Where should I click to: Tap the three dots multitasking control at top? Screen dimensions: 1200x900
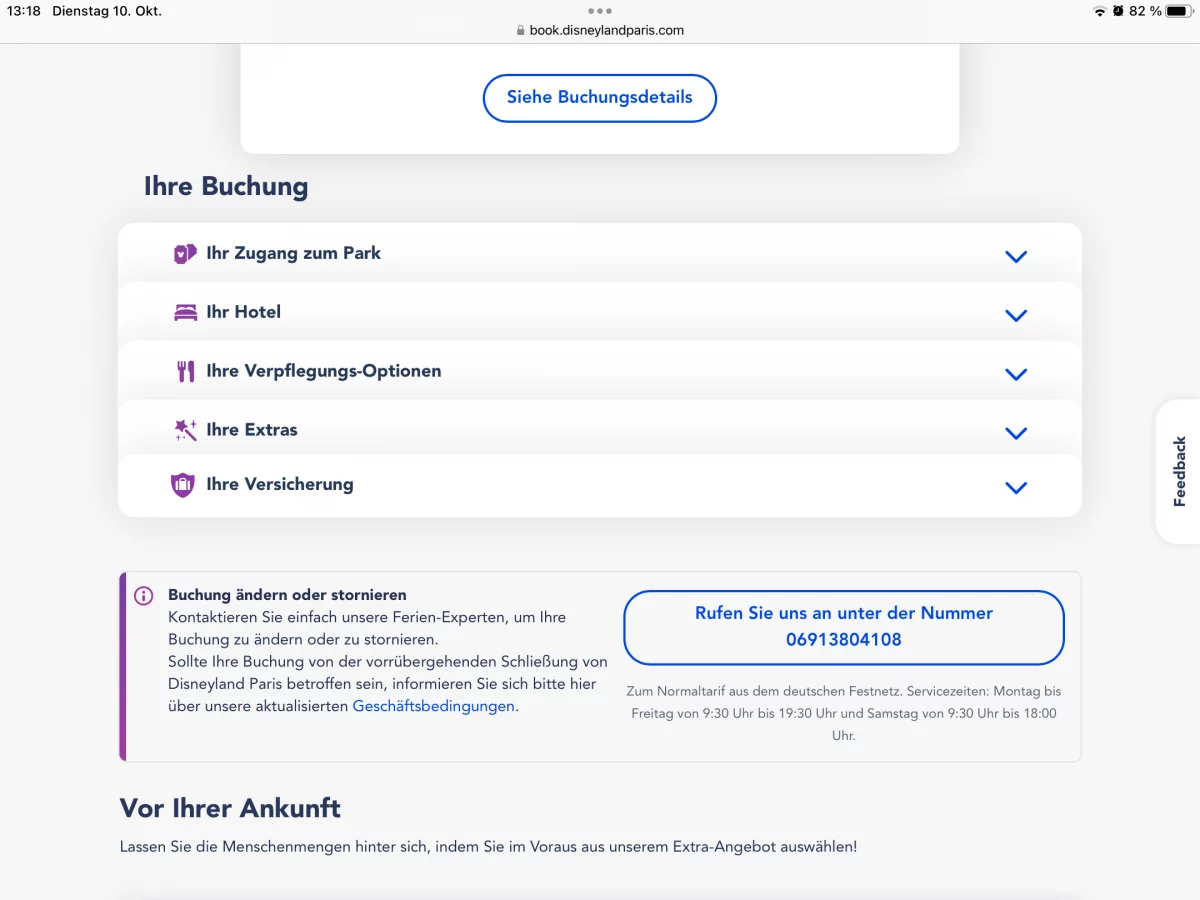(600, 11)
